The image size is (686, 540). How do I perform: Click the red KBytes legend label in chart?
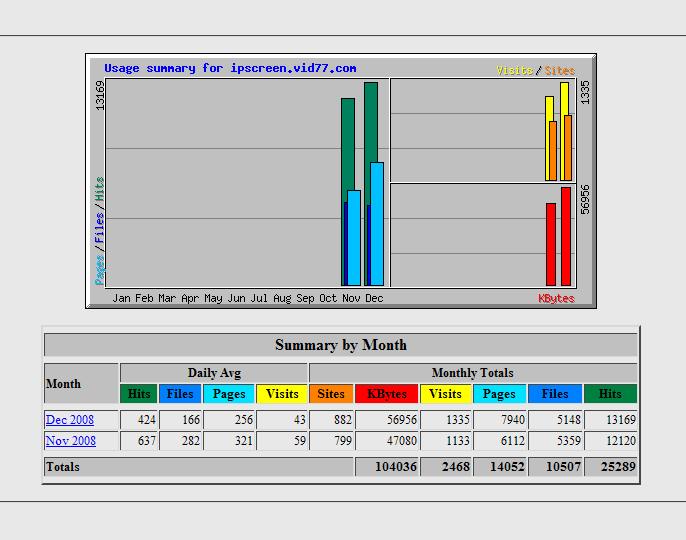[x=556, y=298]
